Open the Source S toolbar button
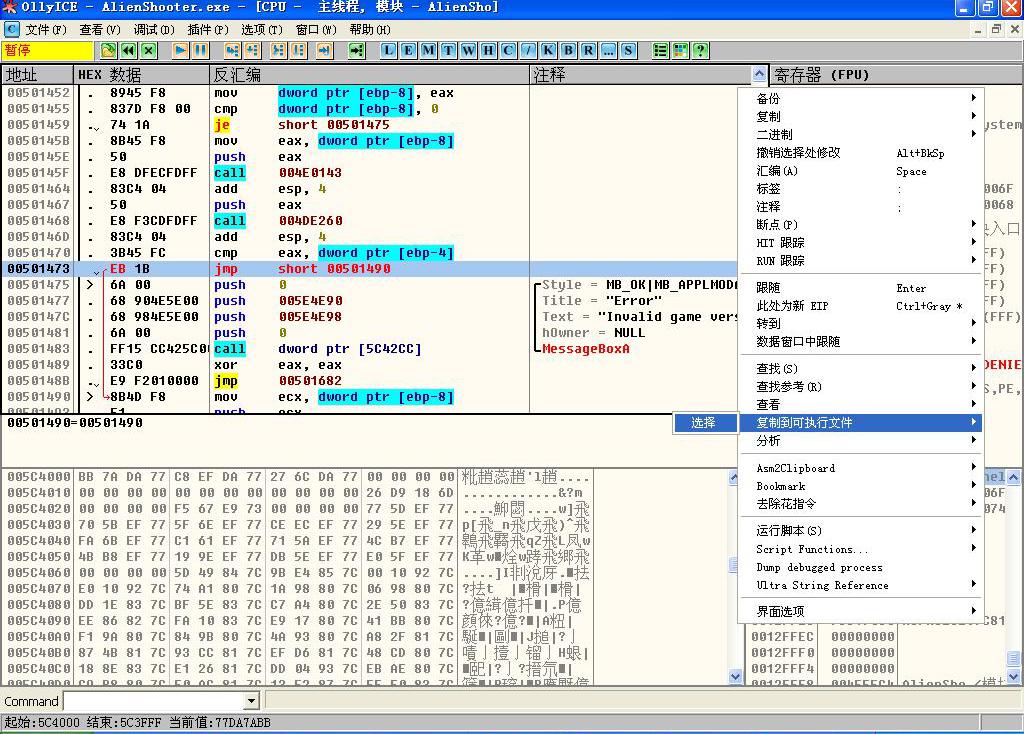The height and width of the screenshot is (734, 1024). click(628, 50)
